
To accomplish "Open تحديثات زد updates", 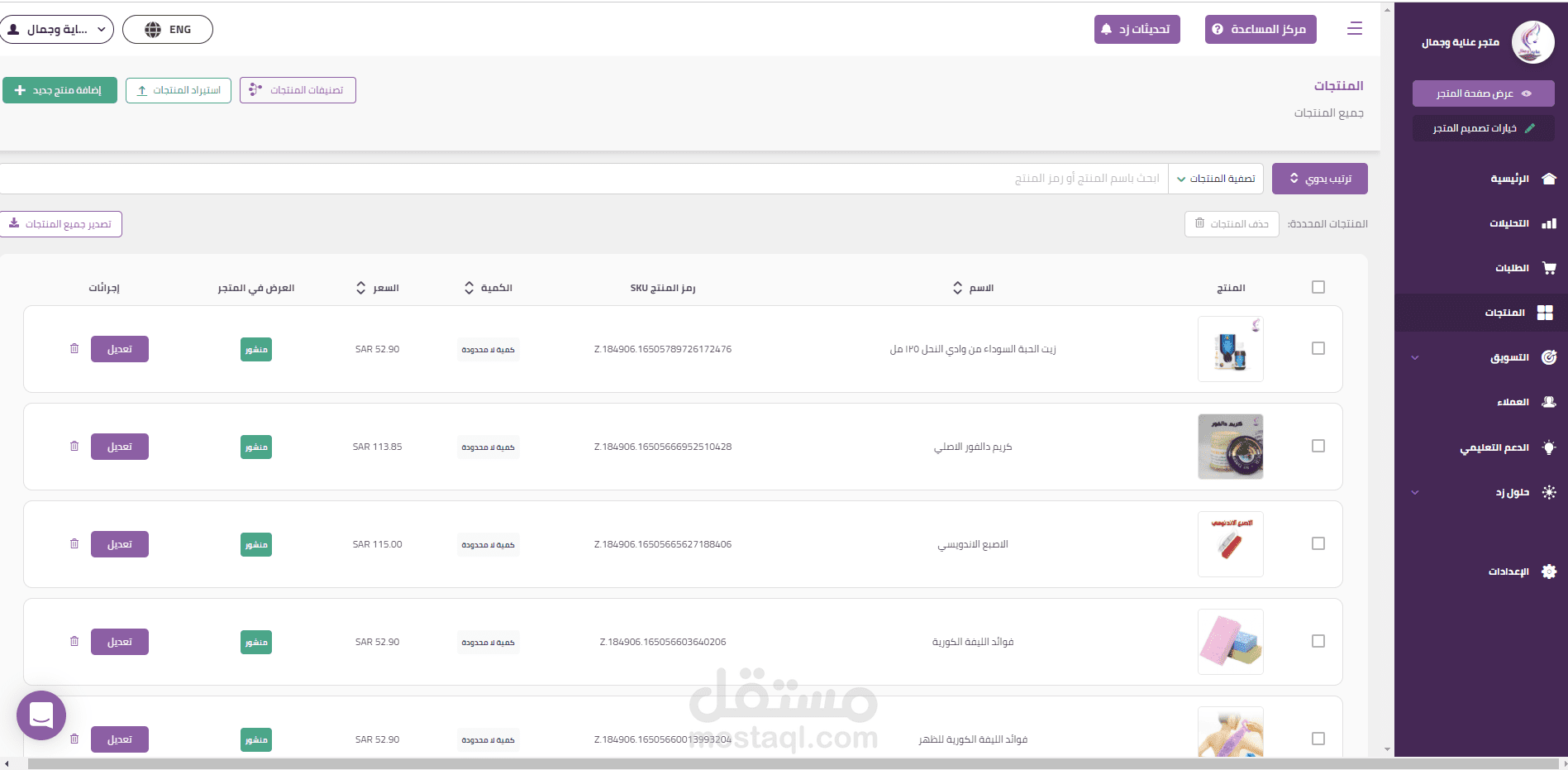I will click(x=1137, y=30).
